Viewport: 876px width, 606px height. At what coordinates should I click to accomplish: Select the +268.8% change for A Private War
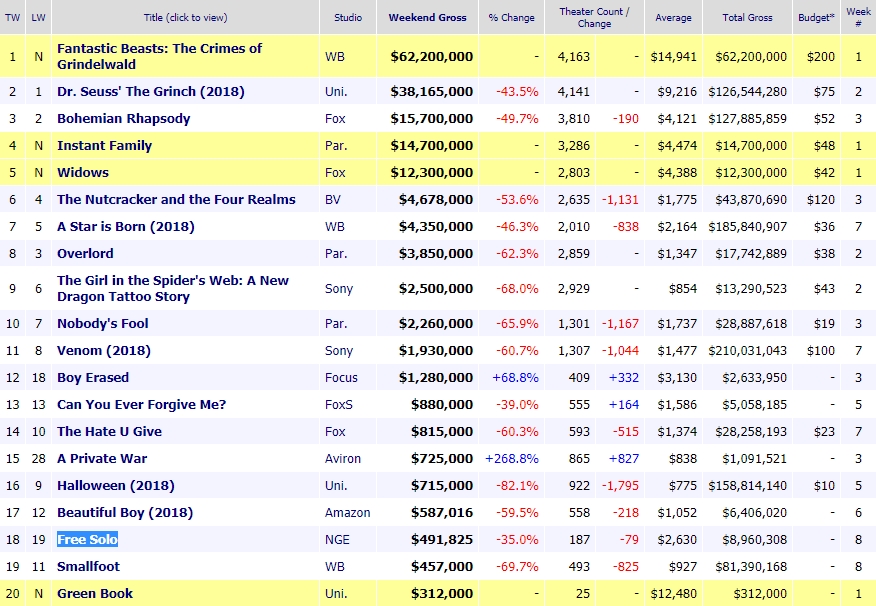(x=512, y=459)
